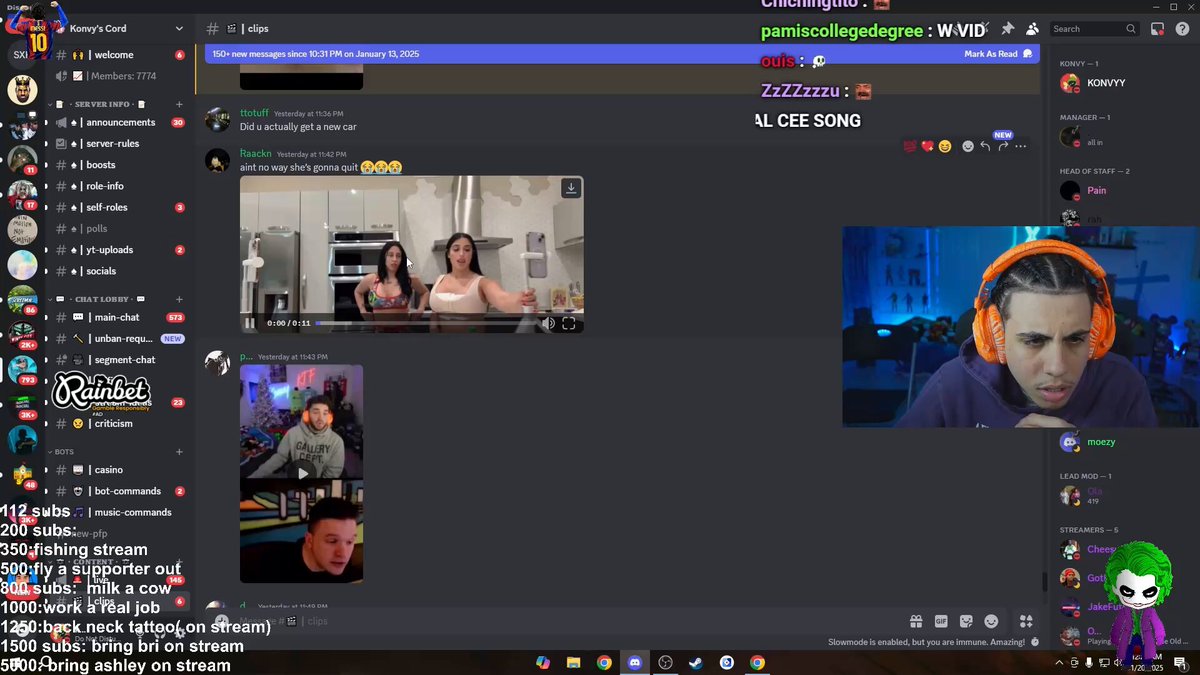Switch to the main-chat channel

119,317
